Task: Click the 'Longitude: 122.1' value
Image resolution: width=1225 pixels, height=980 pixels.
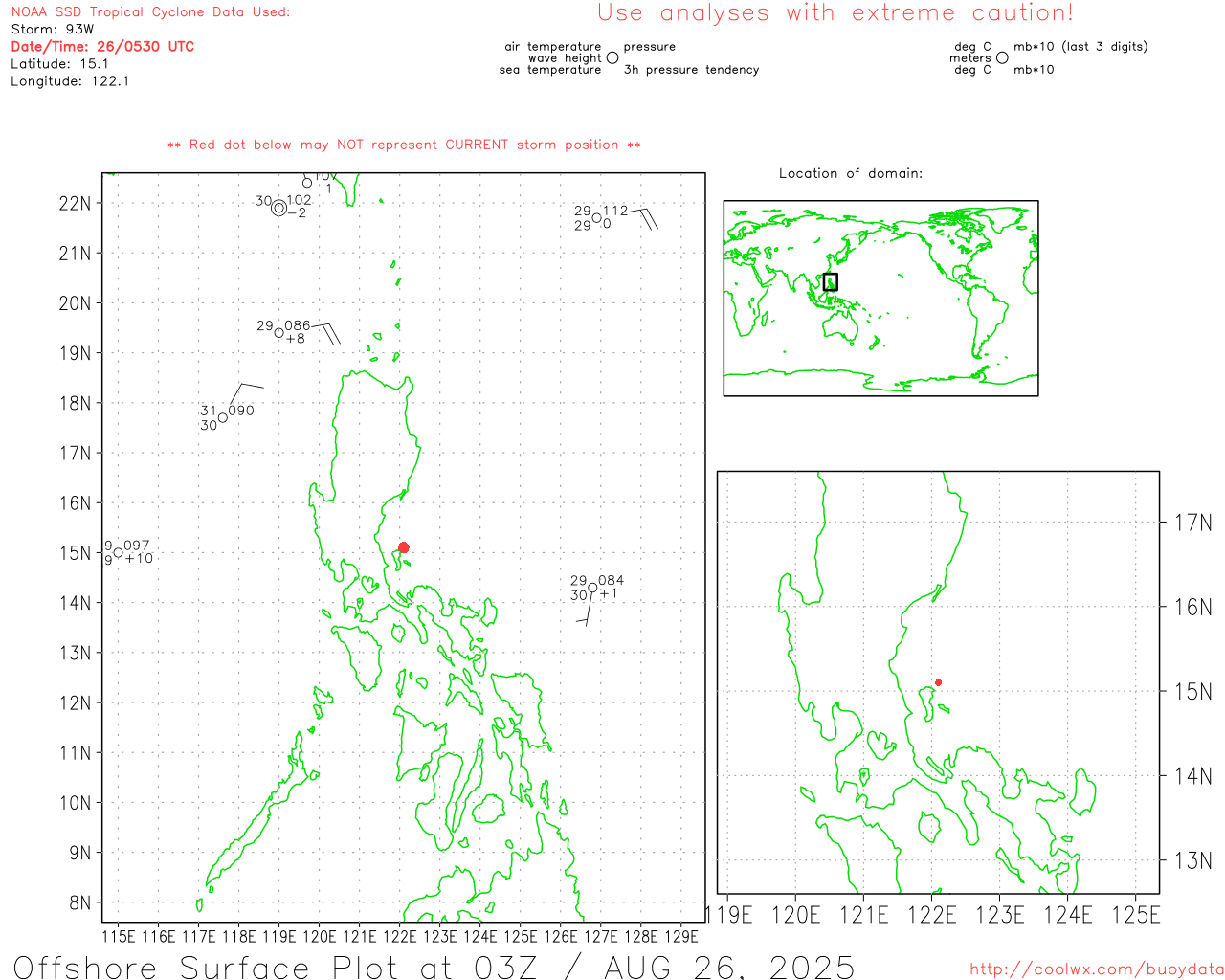Action: pos(70,80)
